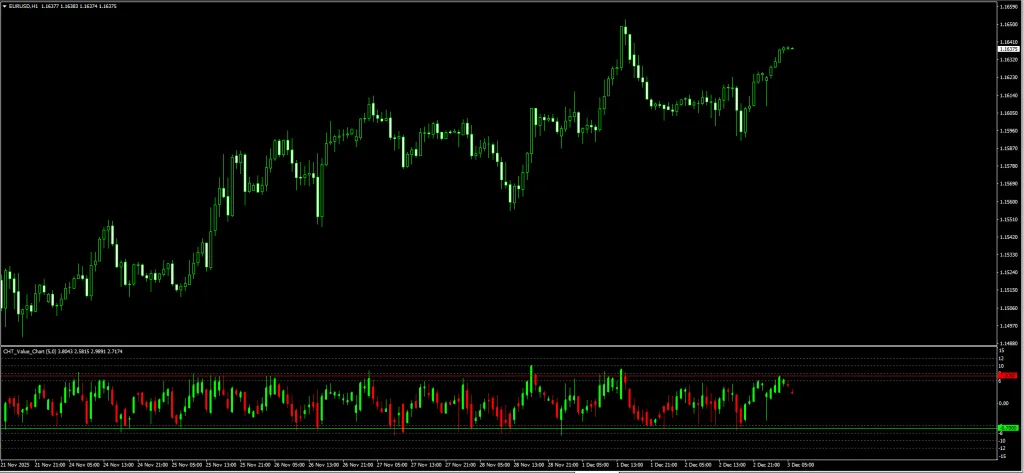The width and height of the screenshot is (1024, 473).
Task: Click the 24 Nov 05:00 time label
Action: point(86,465)
